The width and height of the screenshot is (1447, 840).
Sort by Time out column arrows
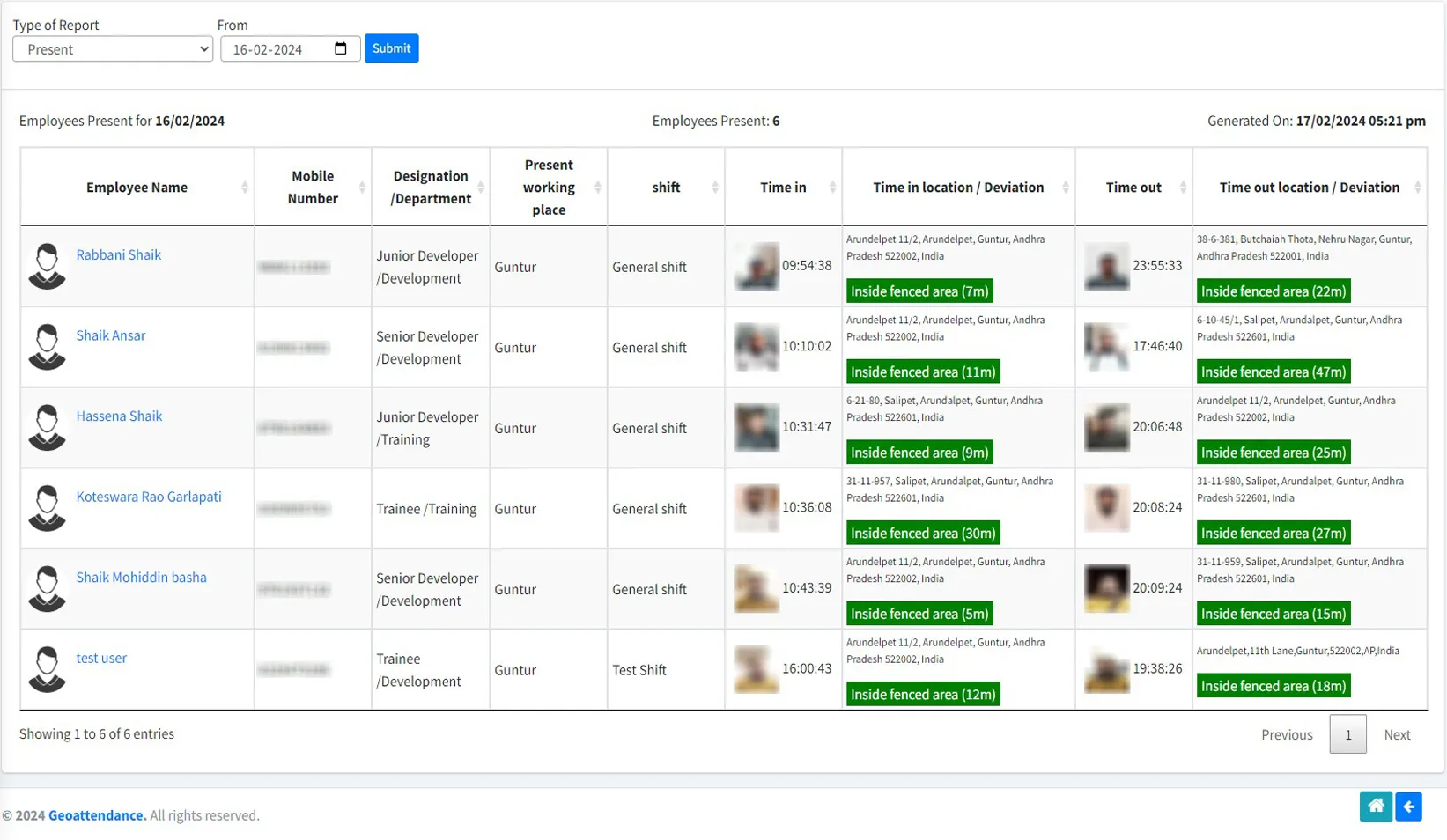click(1182, 188)
